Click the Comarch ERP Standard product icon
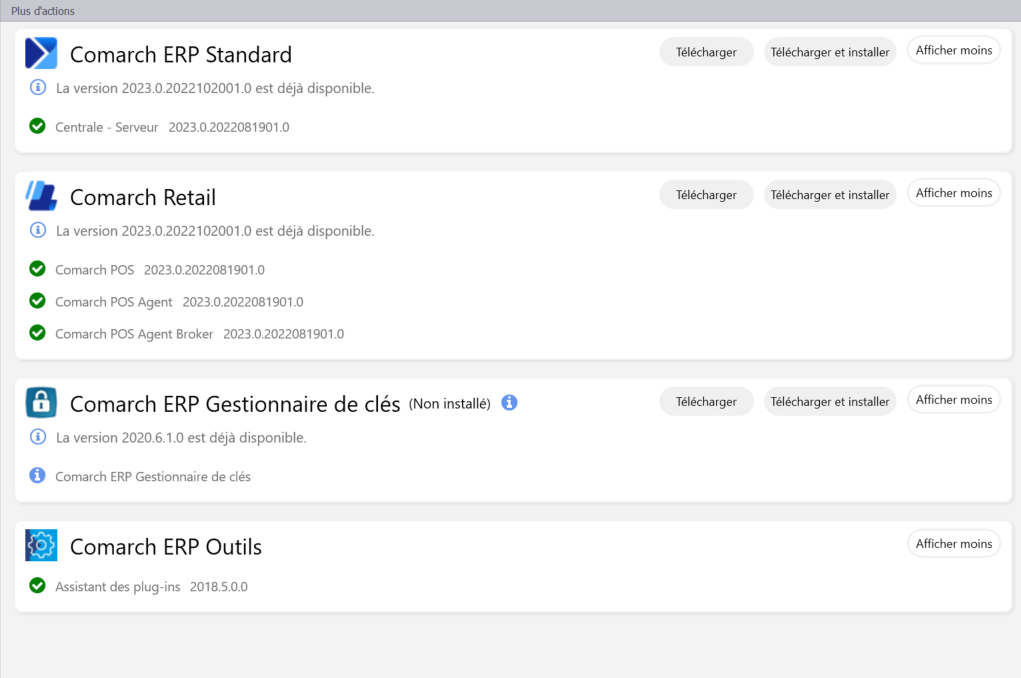1021x678 pixels. pos(41,53)
